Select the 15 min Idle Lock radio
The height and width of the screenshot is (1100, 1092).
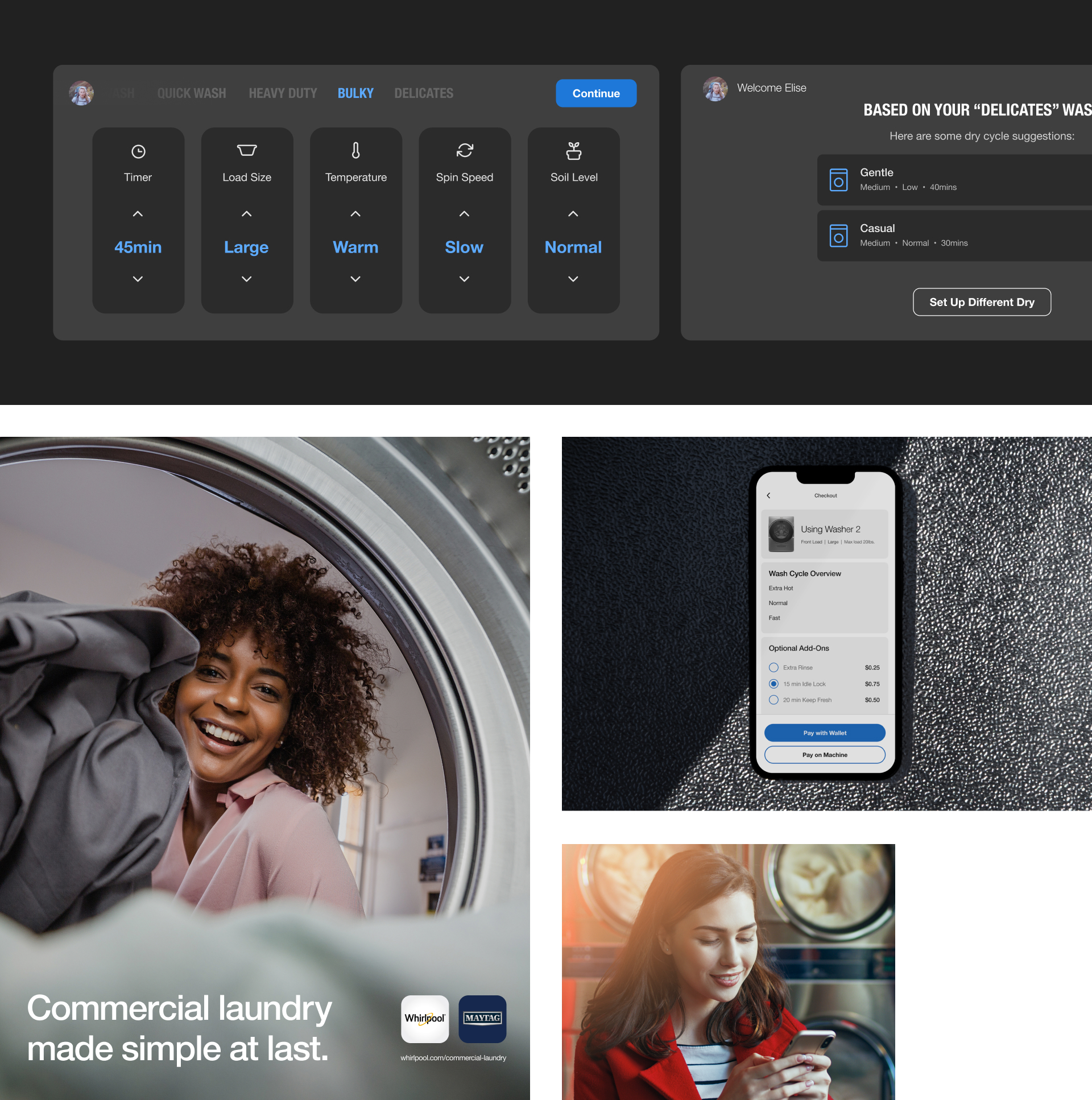coord(773,683)
